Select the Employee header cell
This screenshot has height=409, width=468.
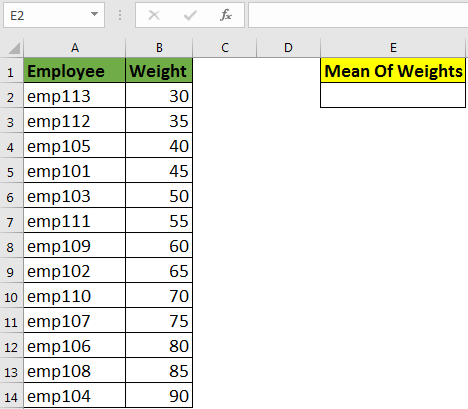coord(74,70)
